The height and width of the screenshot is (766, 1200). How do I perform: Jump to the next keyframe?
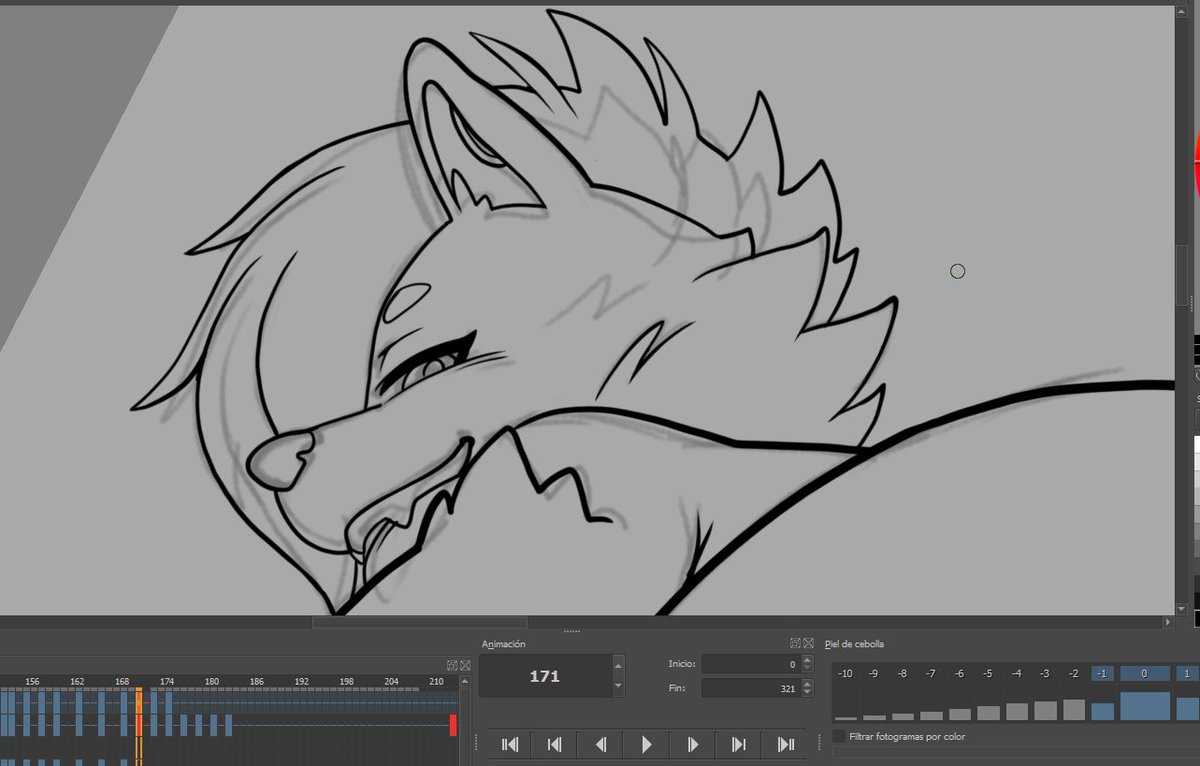tap(739, 744)
